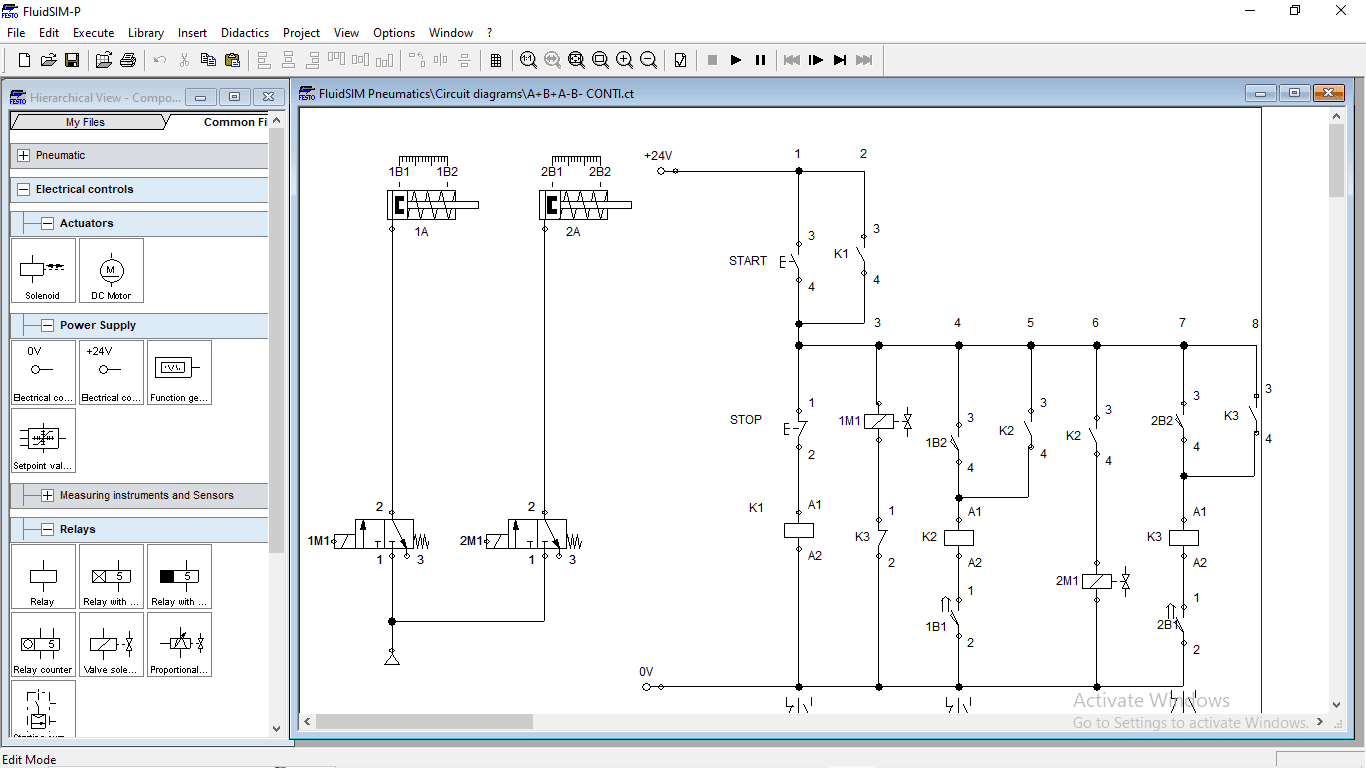Open the File menu
The height and width of the screenshot is (768, 1366).
coord(16,33)
